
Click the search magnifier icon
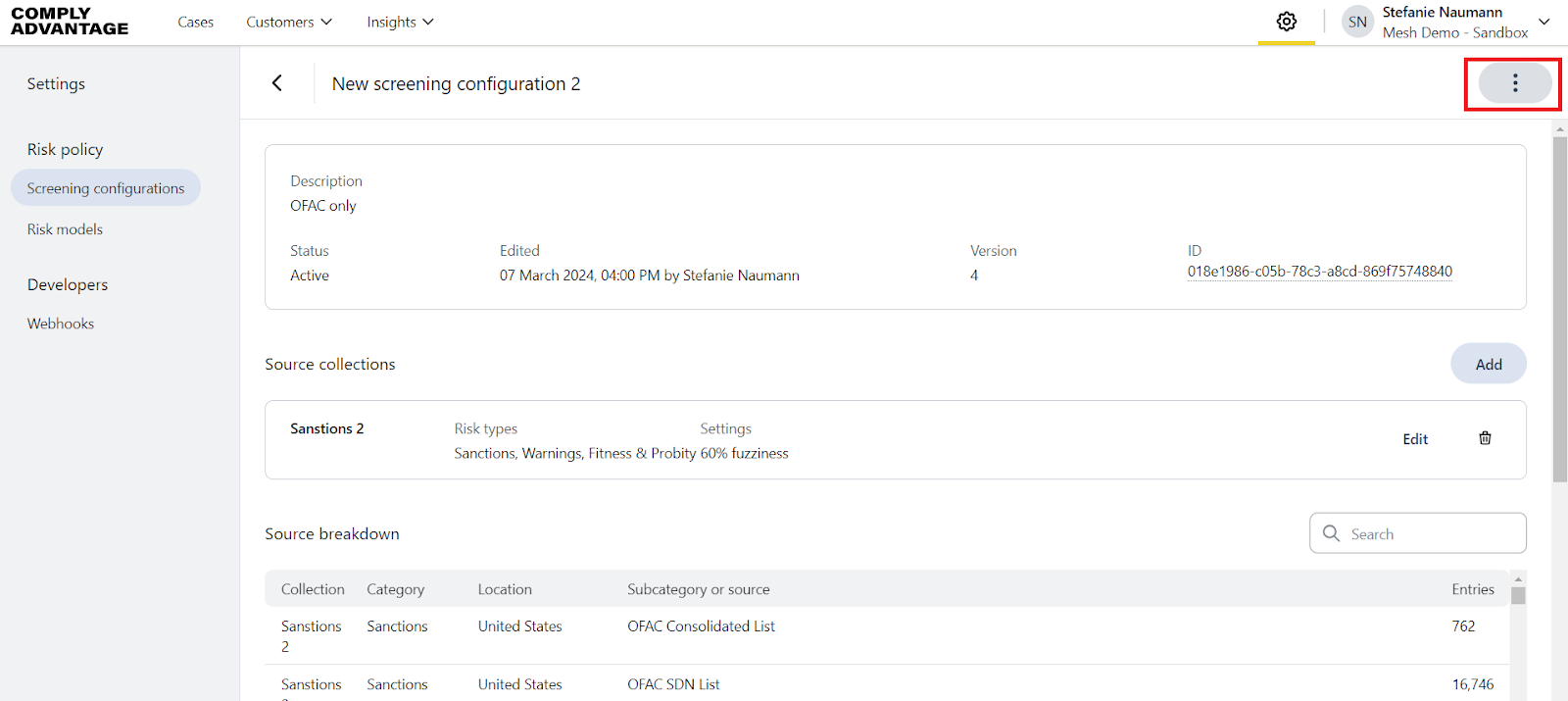(x=1331, y=533)
